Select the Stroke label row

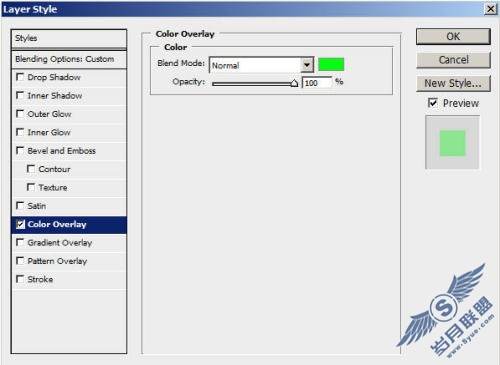[69, 279]
